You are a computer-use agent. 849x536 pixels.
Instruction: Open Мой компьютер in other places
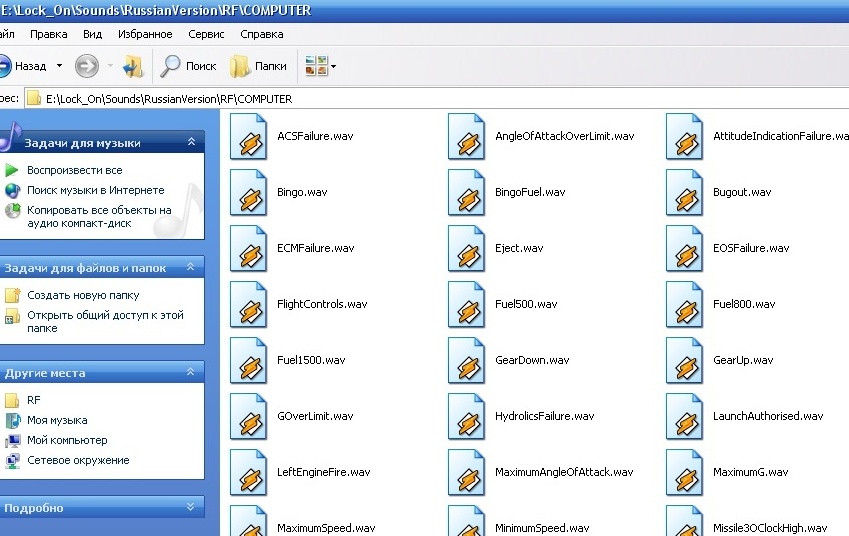(x=67, y=440)
